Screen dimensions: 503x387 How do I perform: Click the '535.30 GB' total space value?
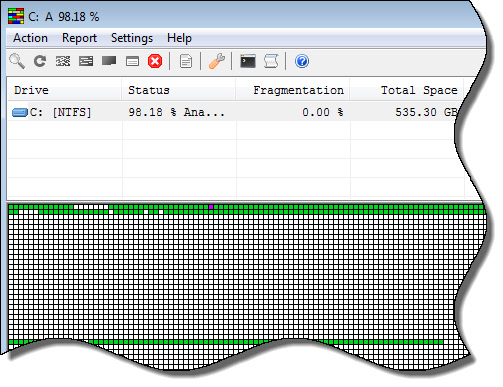(x=426, y=112)
